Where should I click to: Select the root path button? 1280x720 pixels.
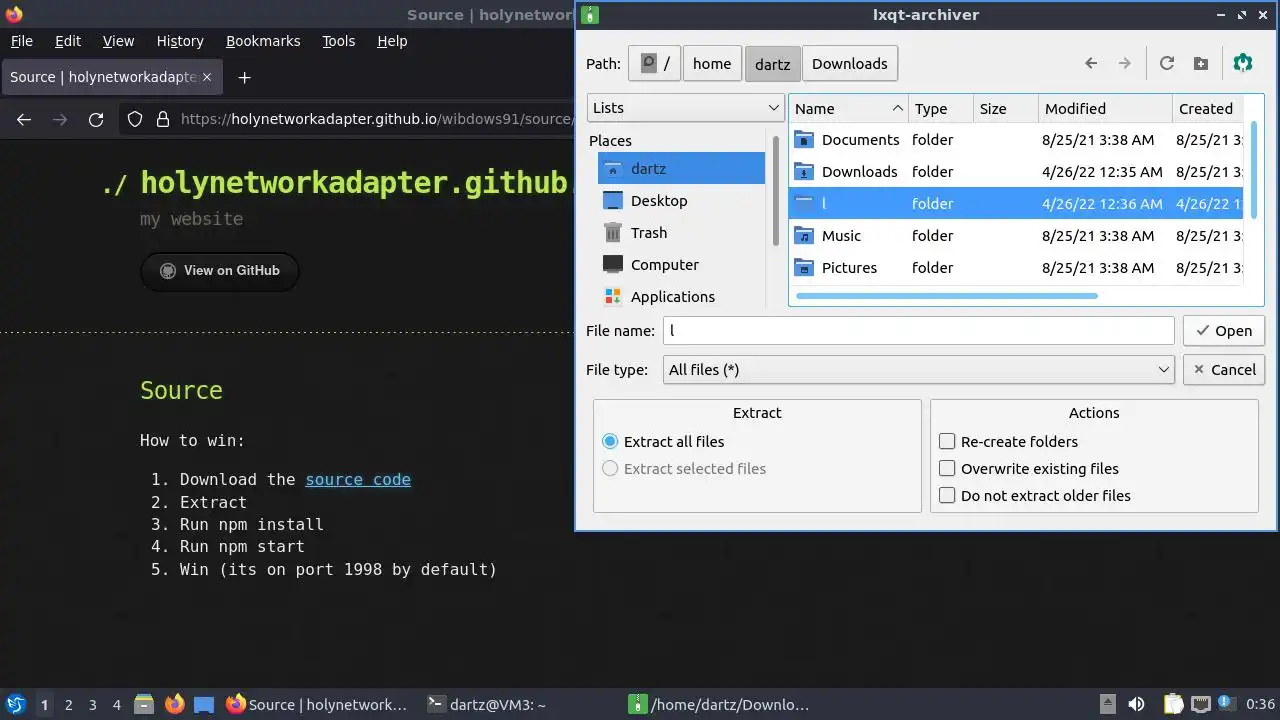tap(655, 63)
